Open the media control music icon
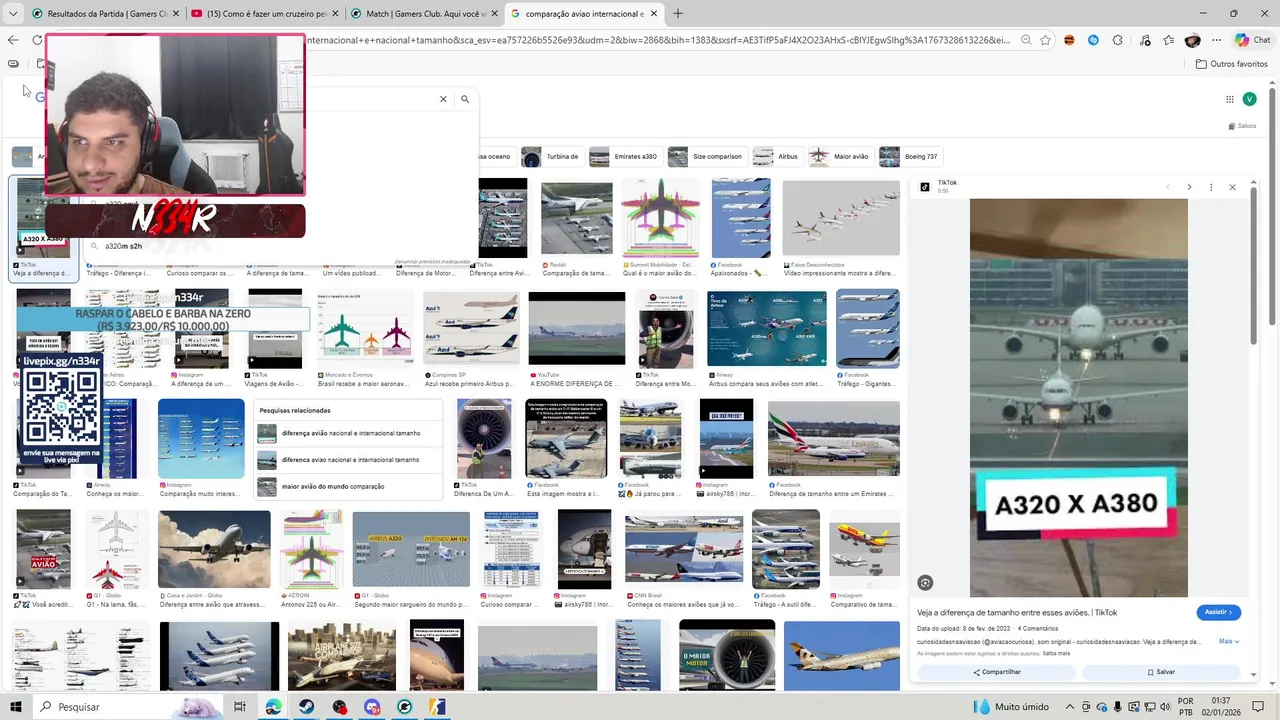The height and width of the screenshot is (720, 1280). coord(1145,40)
